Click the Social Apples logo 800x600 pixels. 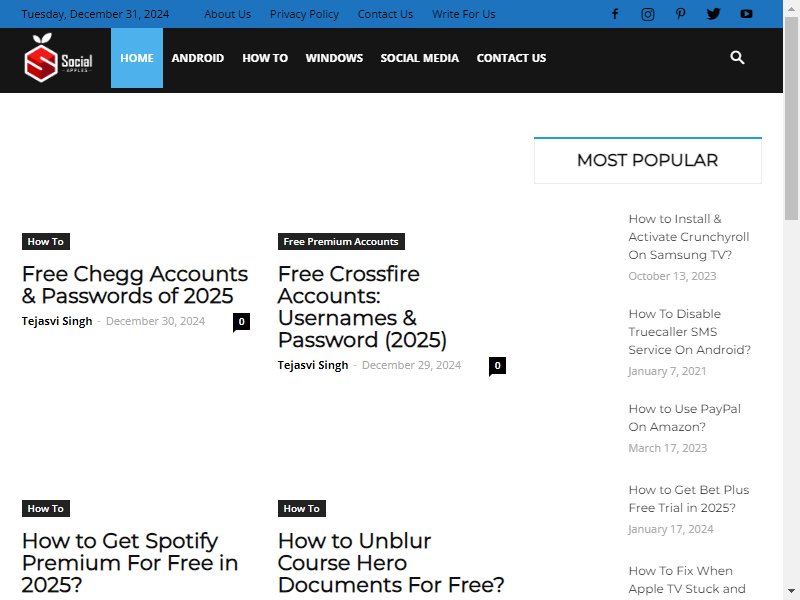pyautogui.click(x=58, y=58)
